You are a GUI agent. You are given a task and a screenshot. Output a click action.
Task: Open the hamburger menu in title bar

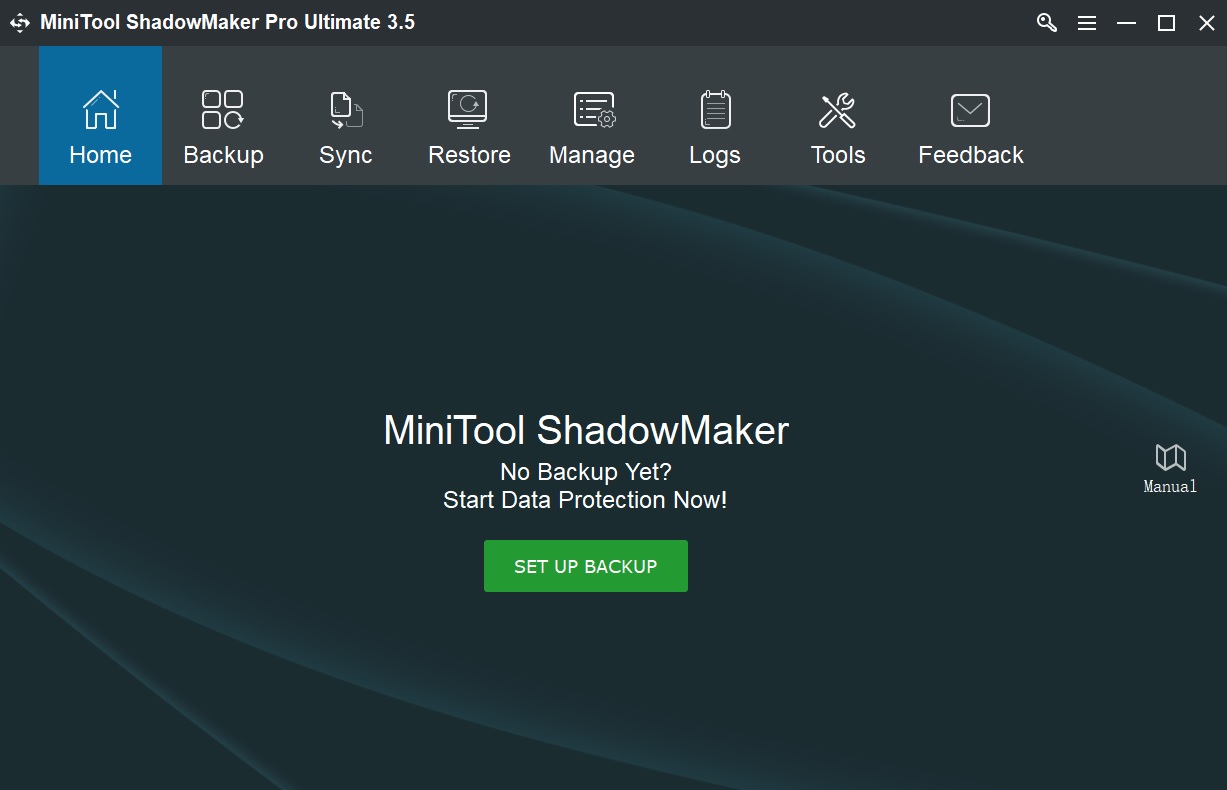click(1087, 23)
